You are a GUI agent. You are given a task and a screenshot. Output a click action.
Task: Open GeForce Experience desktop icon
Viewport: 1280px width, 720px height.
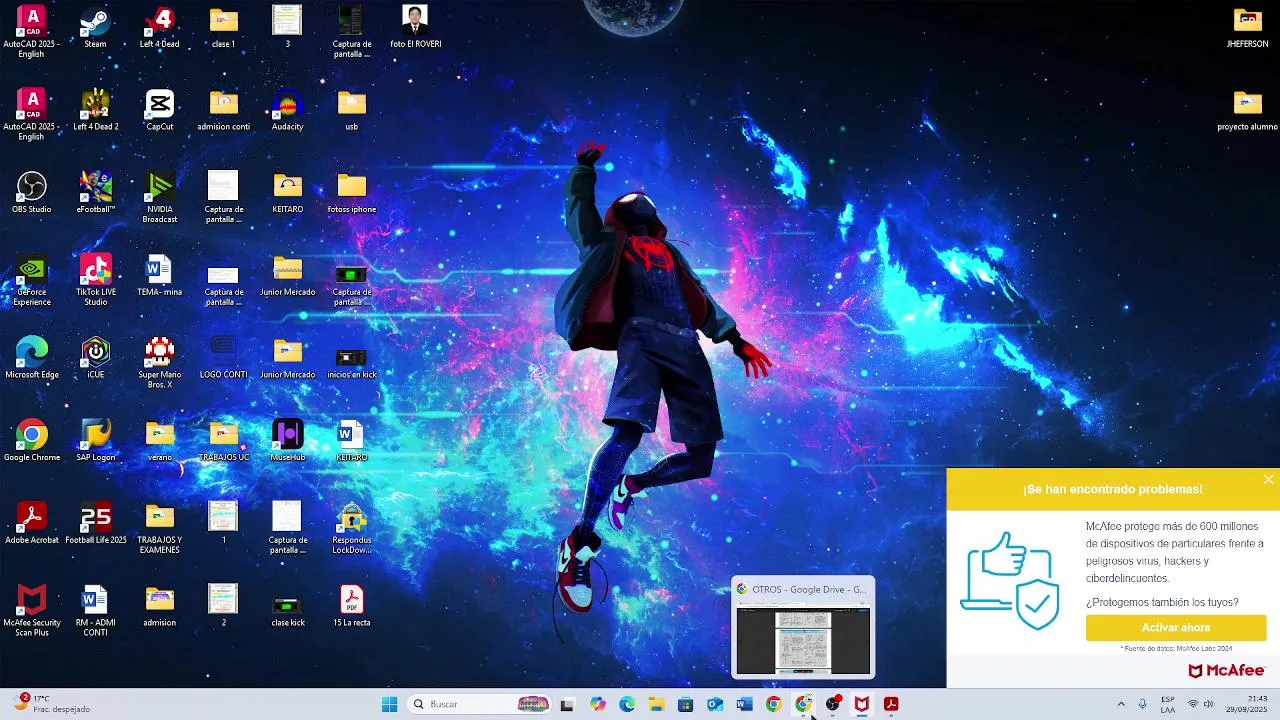(x=31, y=280)
